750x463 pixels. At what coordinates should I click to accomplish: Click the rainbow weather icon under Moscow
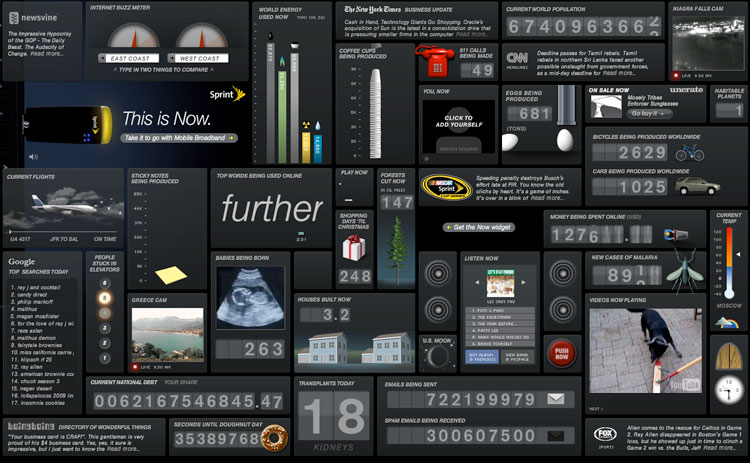tap(728, 322)
